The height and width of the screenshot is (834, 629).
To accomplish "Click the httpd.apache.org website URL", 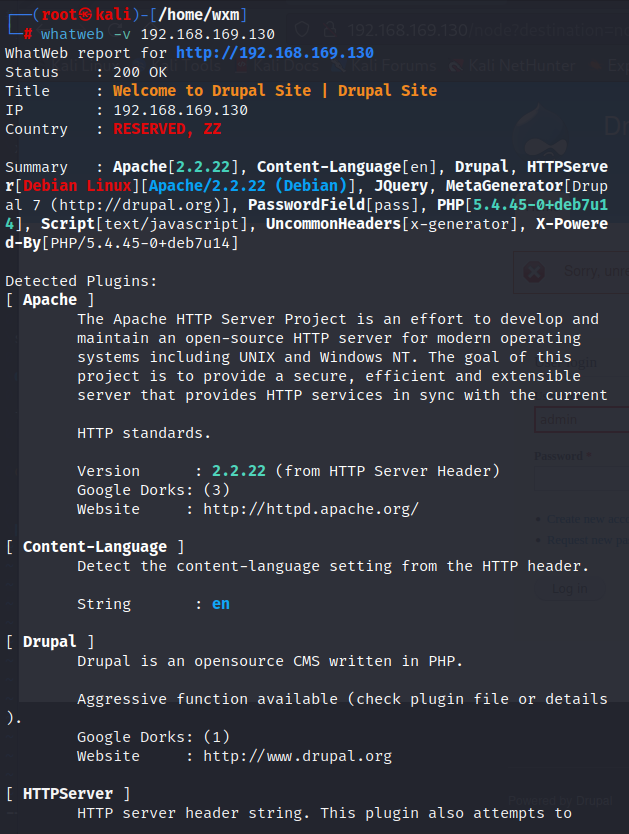I will (310, 509).
